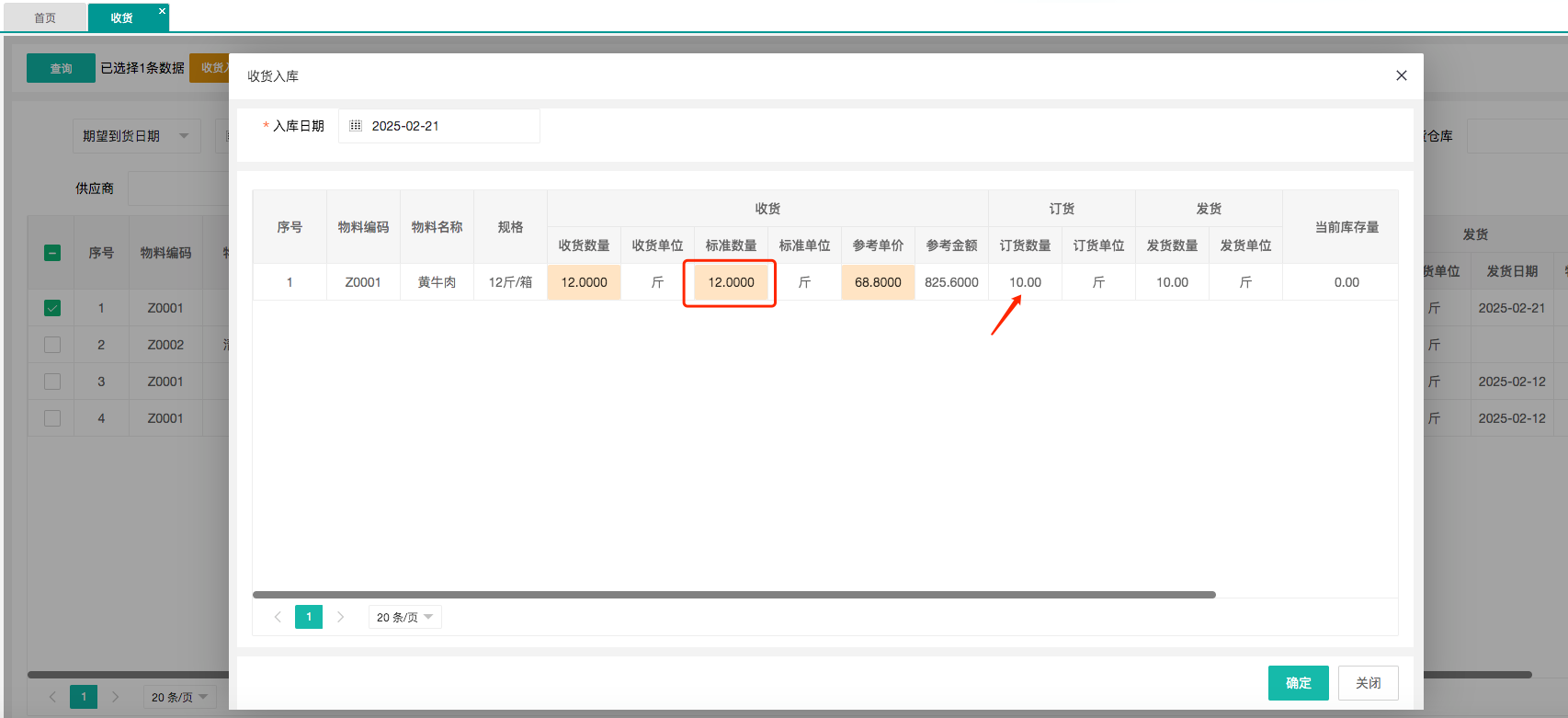Click background list previous page arrow
This screenshot has width=1568, height=718.
click(52, 697)
